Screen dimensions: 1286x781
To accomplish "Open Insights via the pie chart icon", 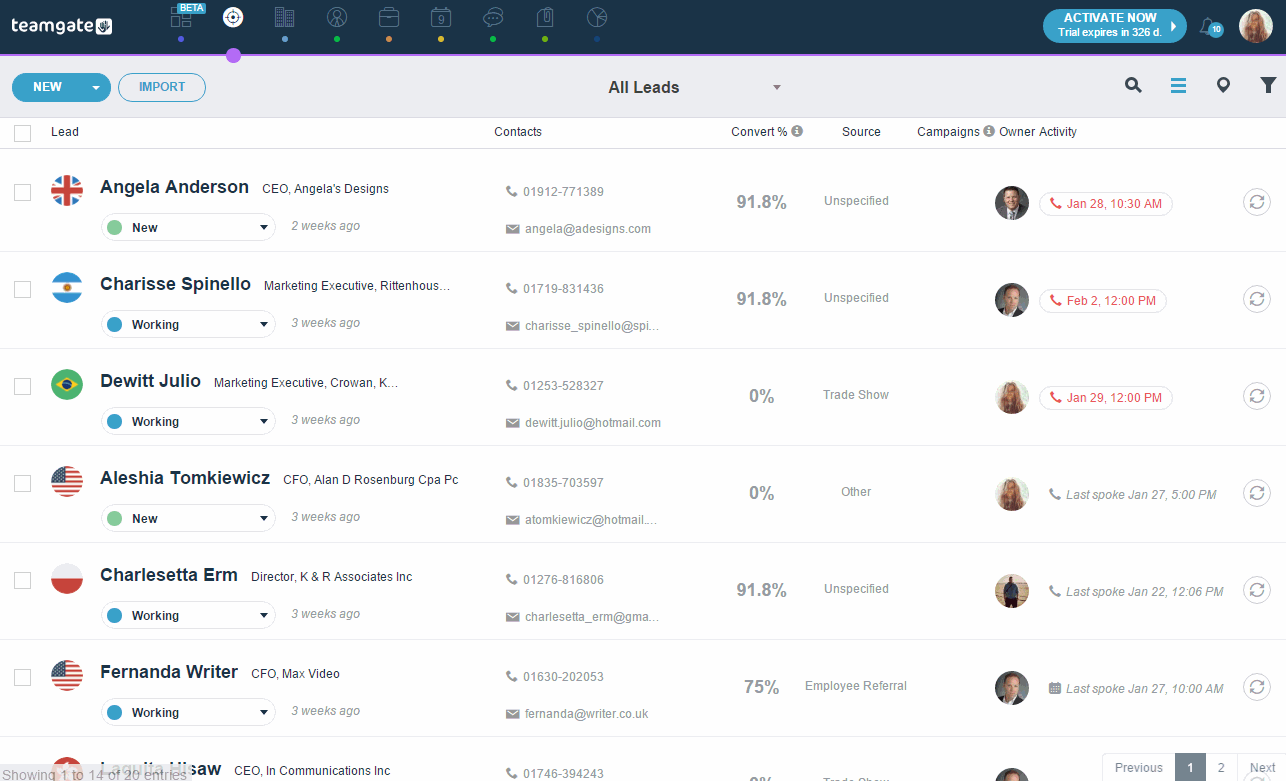I will click(x=597, y=18).
